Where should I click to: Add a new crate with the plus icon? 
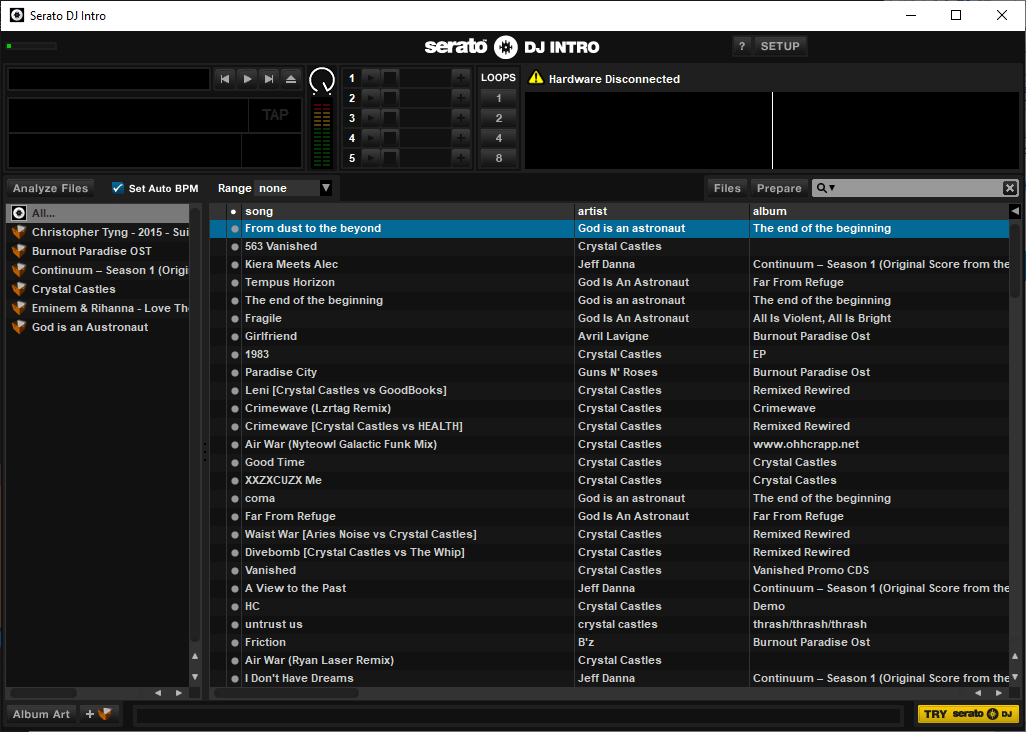pos(99,714)
